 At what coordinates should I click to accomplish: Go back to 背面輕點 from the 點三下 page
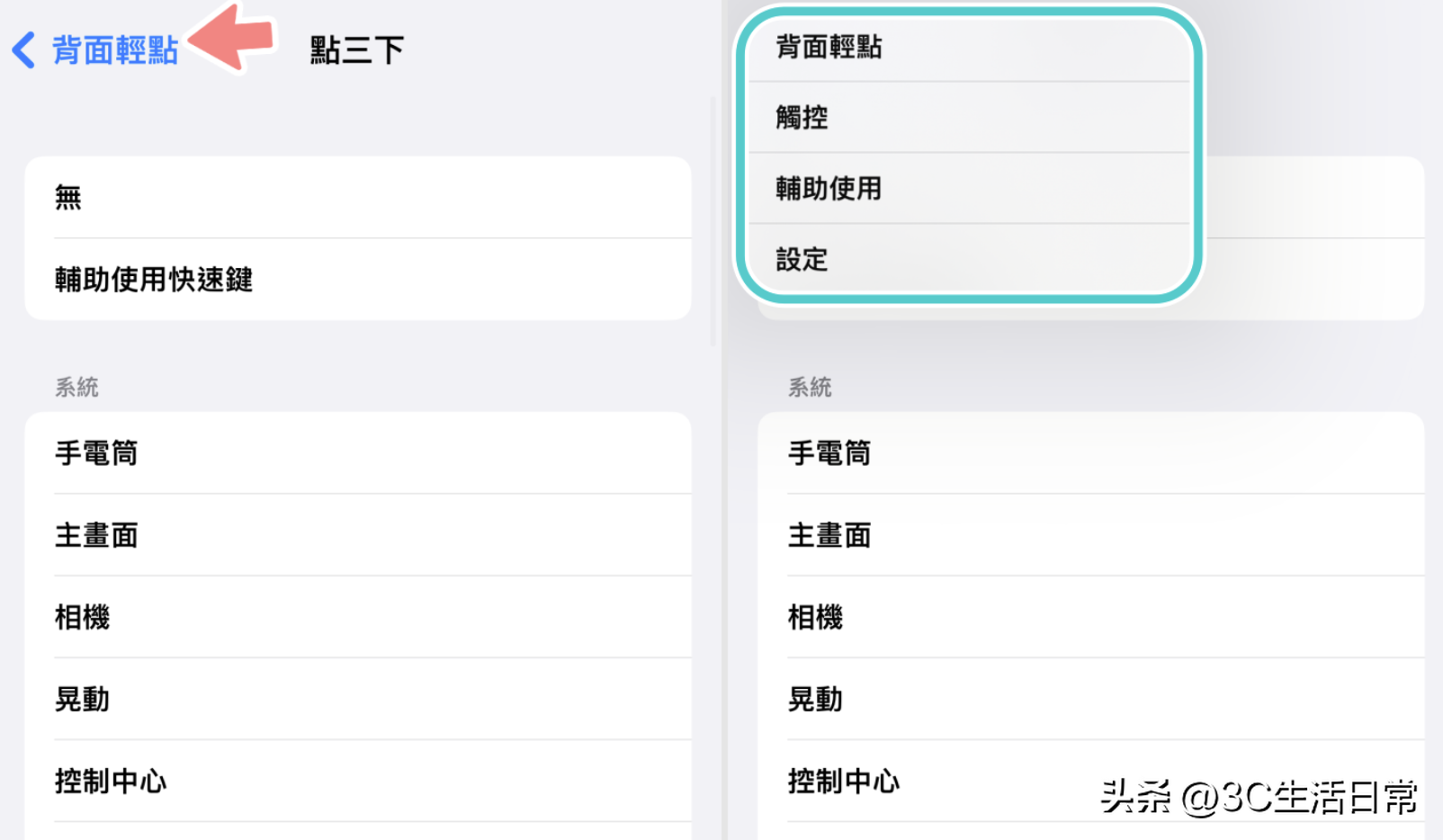(x=114, y=50)
